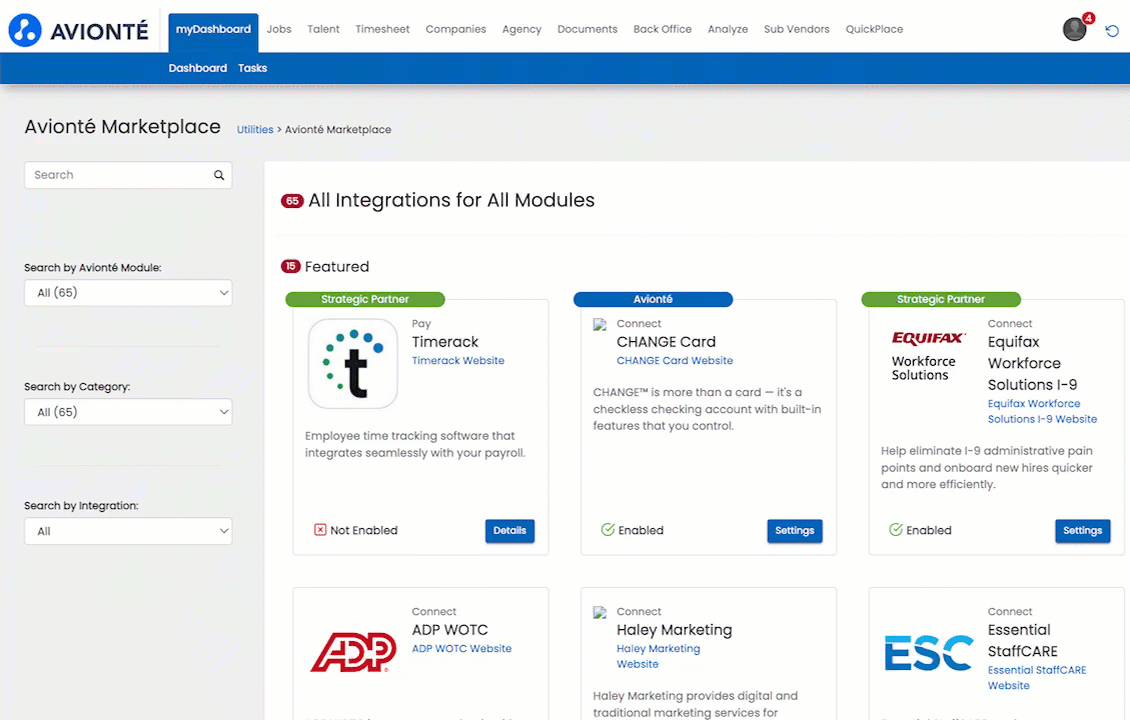
Task: Click the Settings button on CHANGE Card
Action: 795,531
